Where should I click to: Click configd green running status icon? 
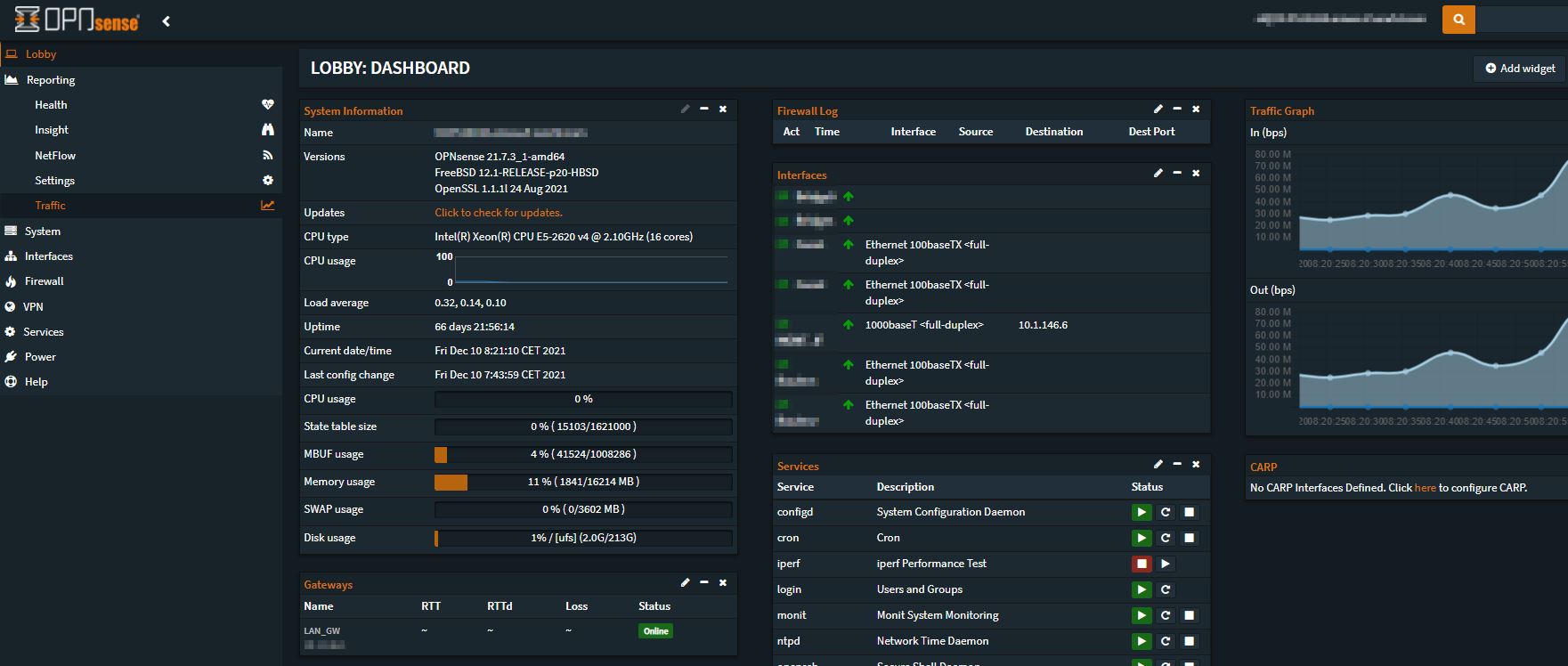point(1141,512)
